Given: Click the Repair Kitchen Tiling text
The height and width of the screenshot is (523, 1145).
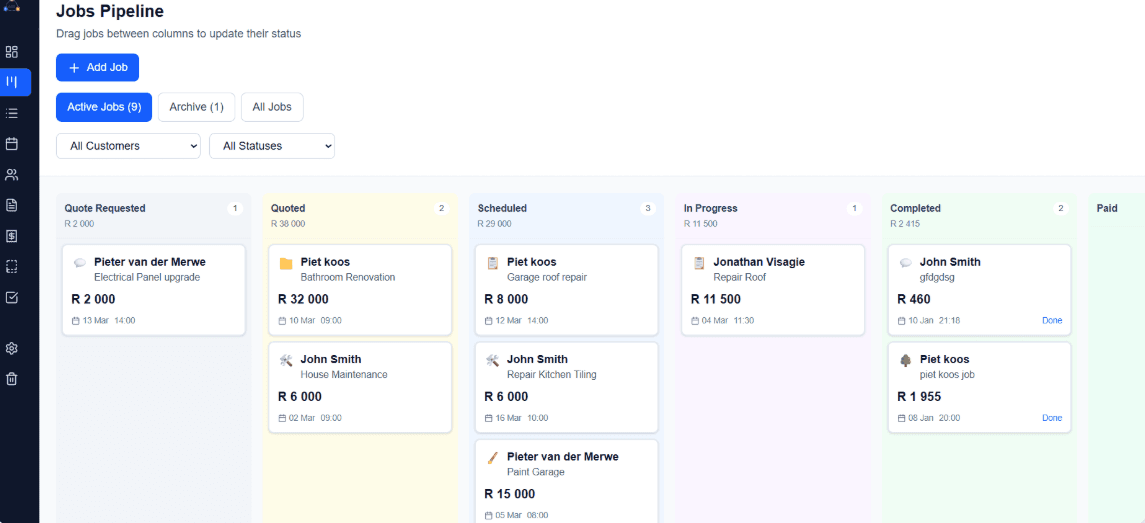Looking at the screenshot, I should [552, 375].
